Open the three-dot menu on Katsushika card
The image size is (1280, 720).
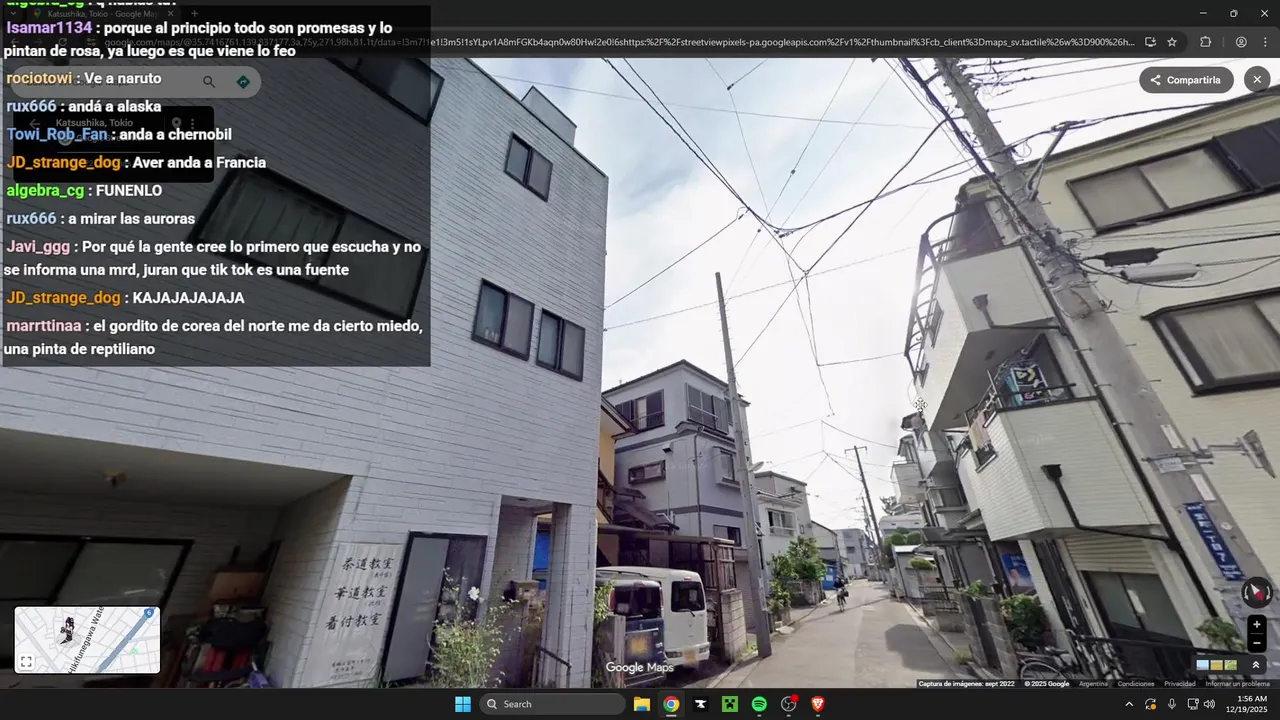193,124
